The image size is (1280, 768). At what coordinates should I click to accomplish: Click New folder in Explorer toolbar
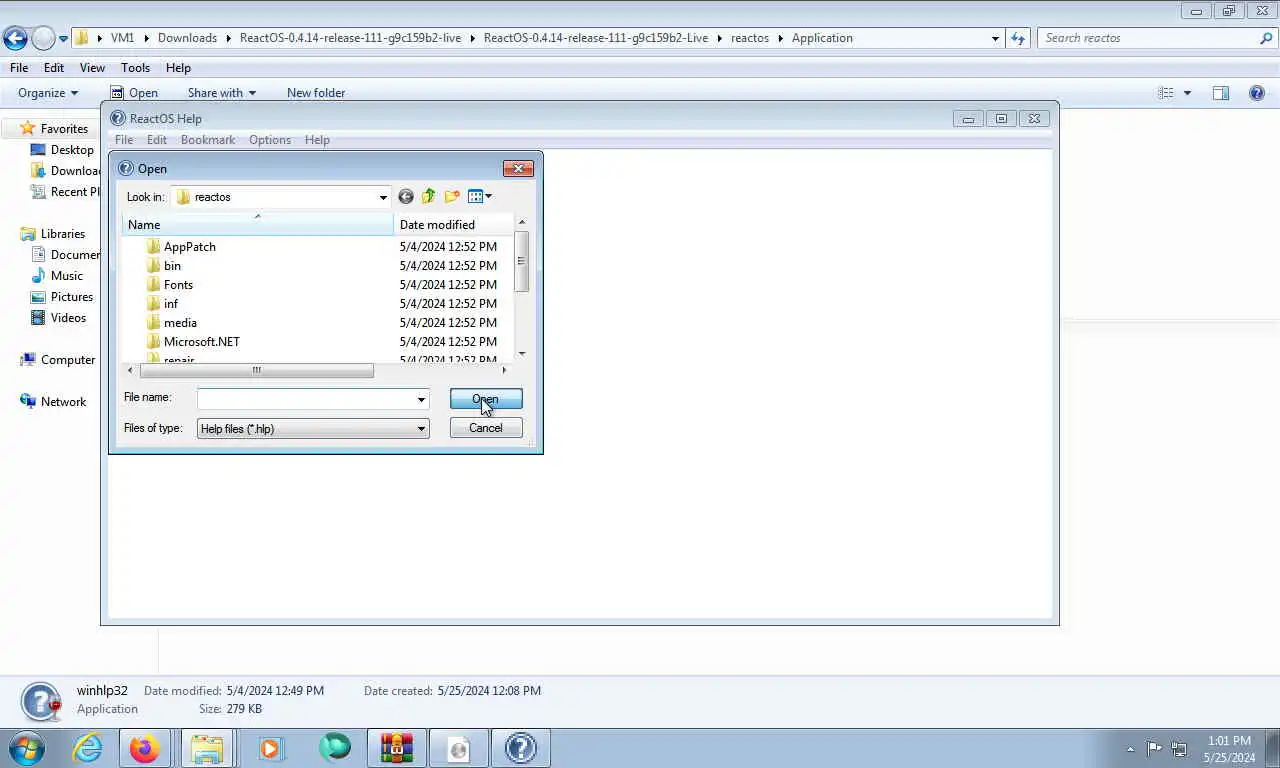(316, 93)
